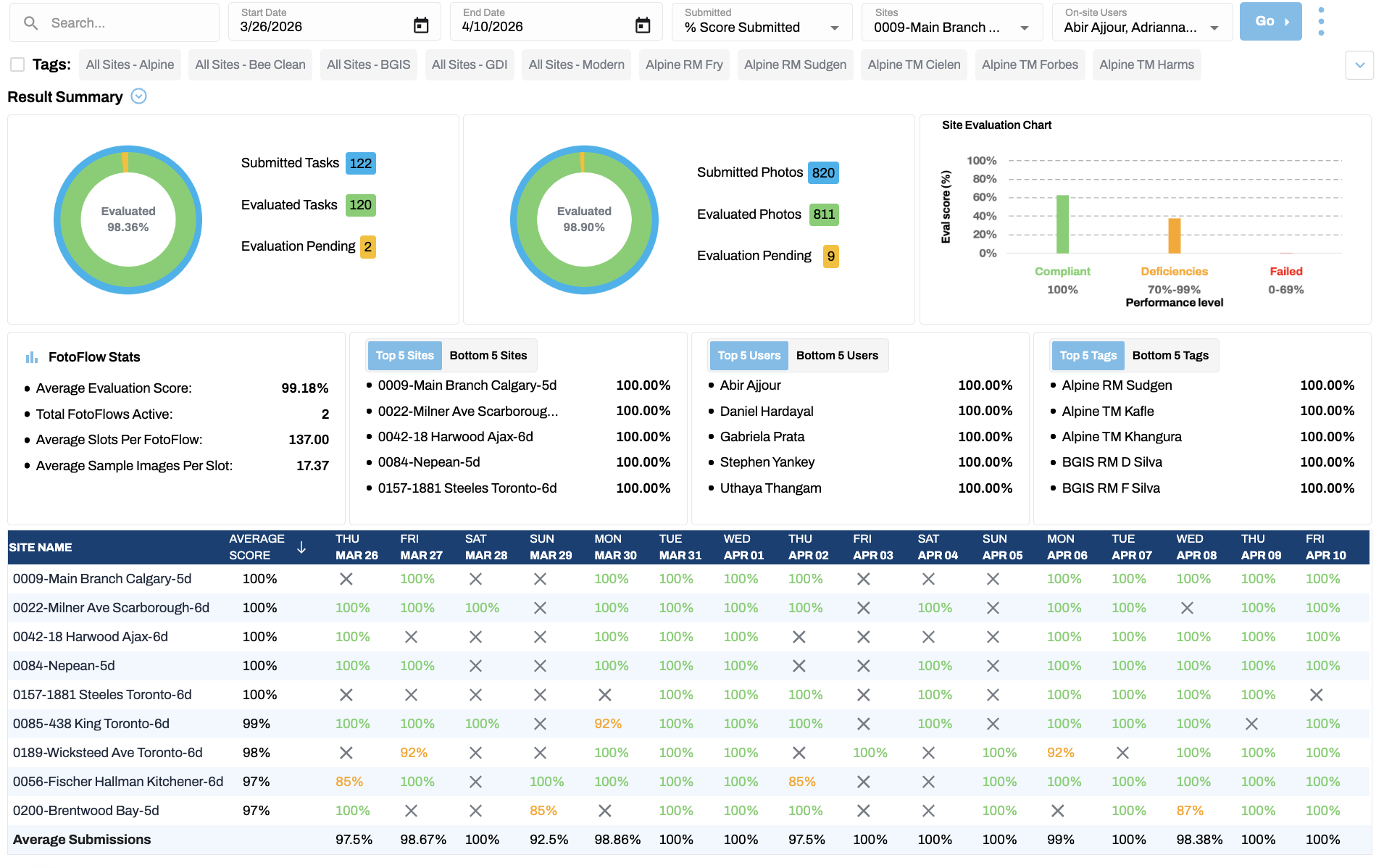Image resolution: width=1384 pixels, height=868 pixels.
Task: Click the sort arrow on Average Score column
Action: (x=302, y=548)
